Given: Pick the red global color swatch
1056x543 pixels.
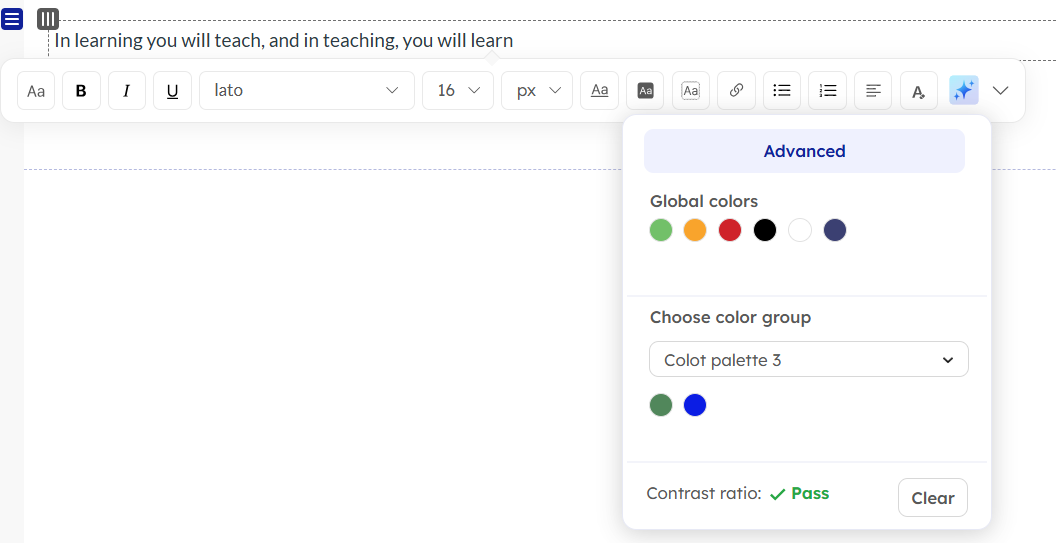Looking at the screenshot, I should (730, 231).
